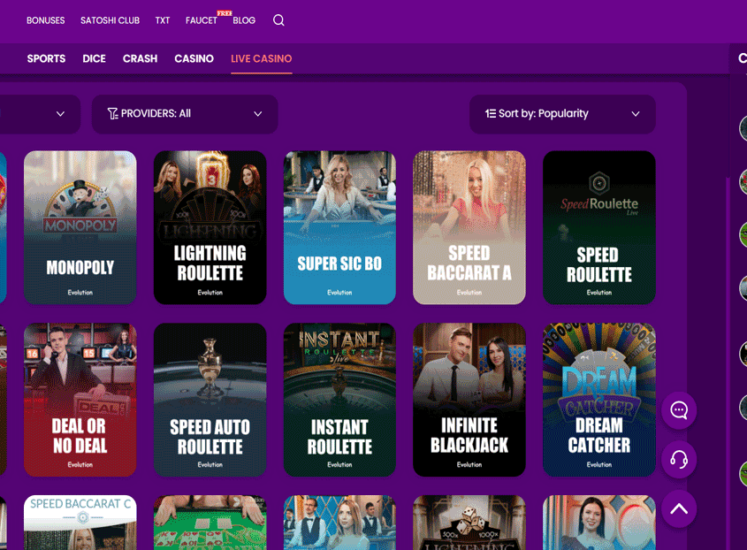Open the Bonuses link
The image size is (747, 550).
(x=45, y=20)
